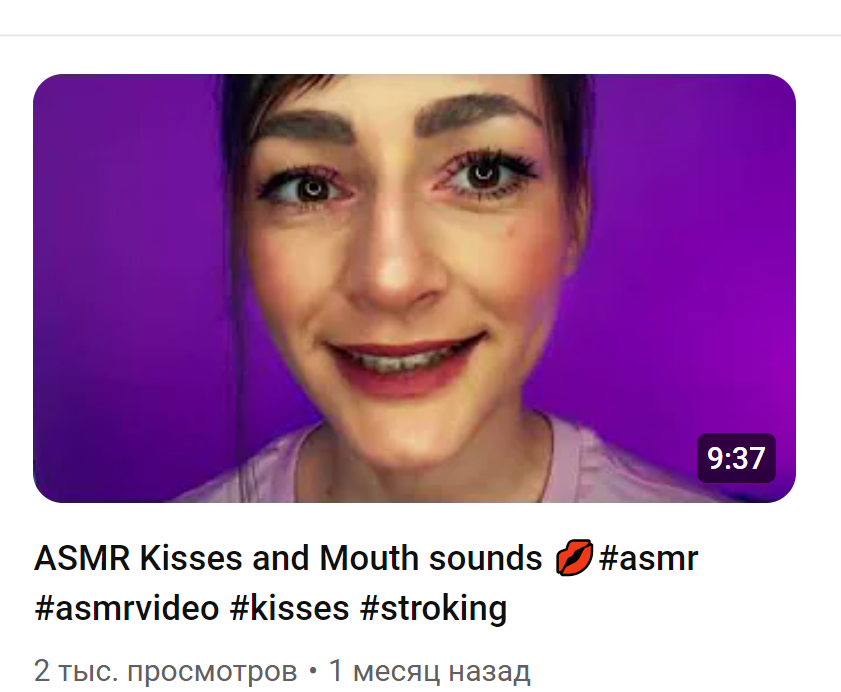Open the ASMR Kisses video thumbnail
The image size is (841, 692).
(x=414, y=288)
